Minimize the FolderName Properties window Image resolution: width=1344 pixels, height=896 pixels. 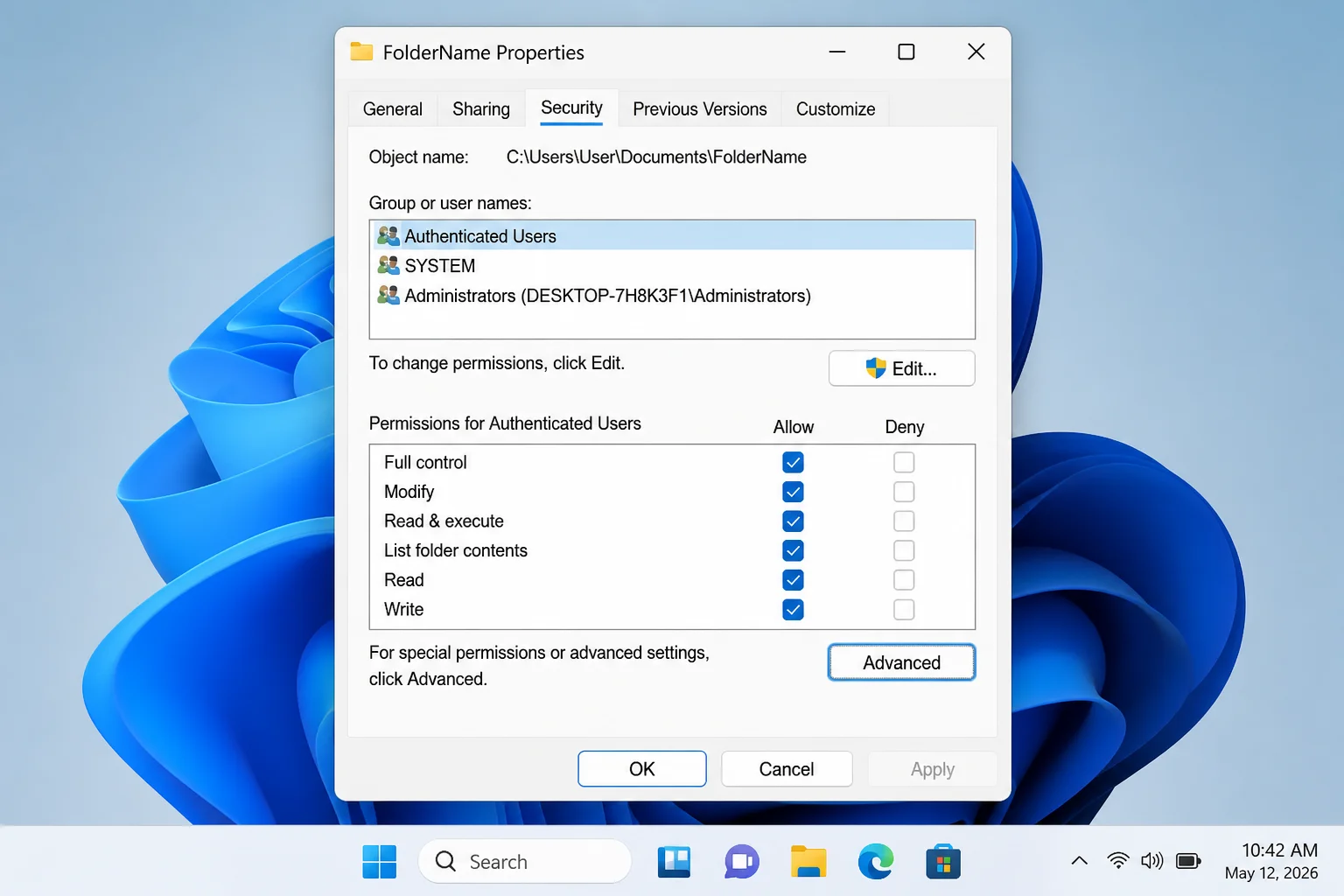[837, 52]
